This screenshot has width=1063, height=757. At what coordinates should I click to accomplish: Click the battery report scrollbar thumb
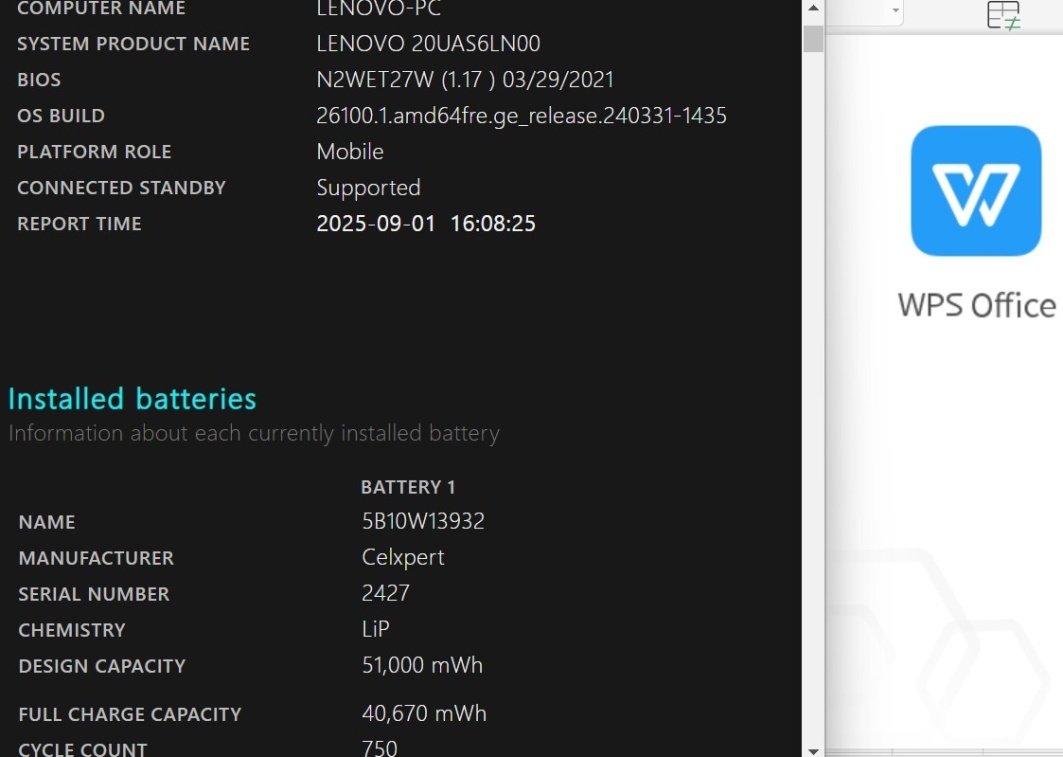[813, 39]
